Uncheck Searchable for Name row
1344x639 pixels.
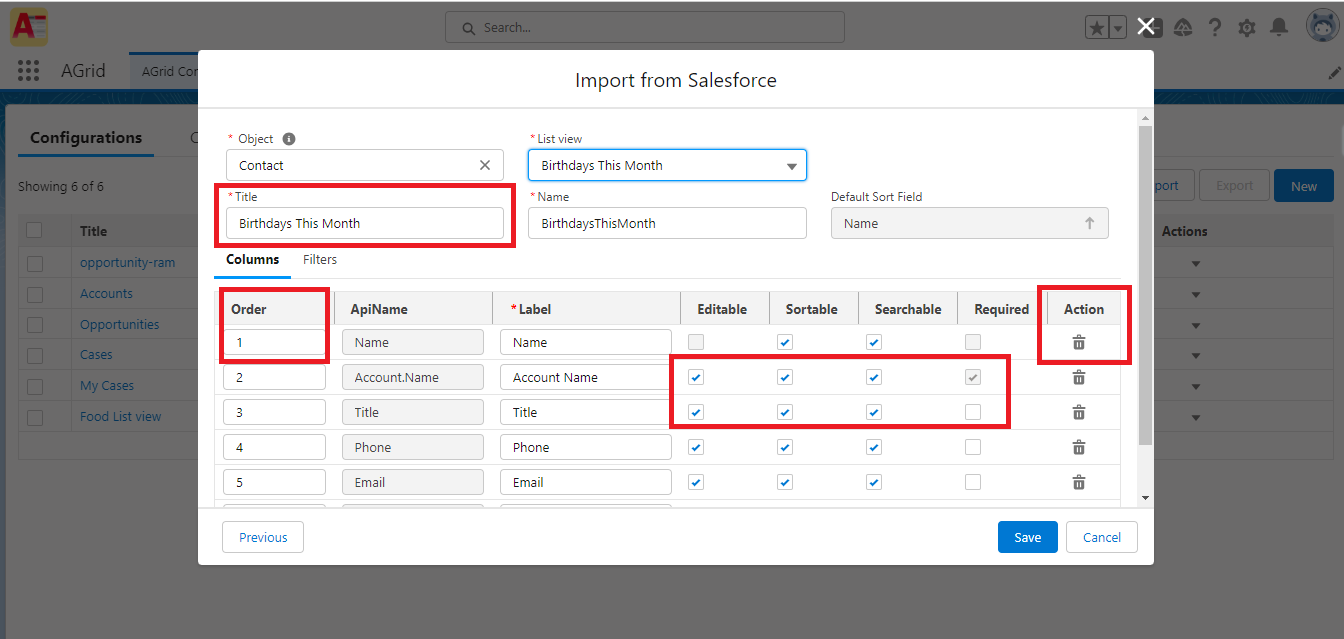[x=874, y=342]
